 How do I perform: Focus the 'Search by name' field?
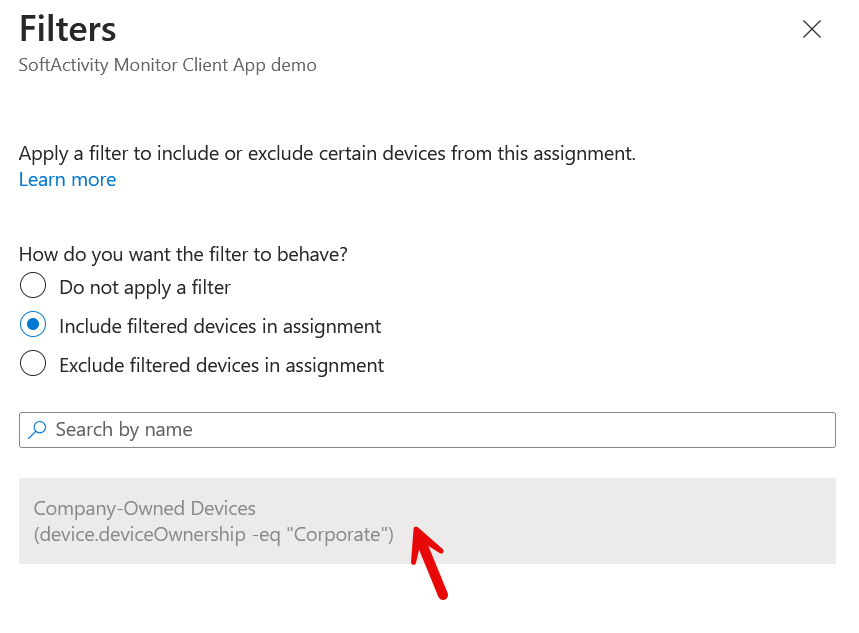(427, 430)
